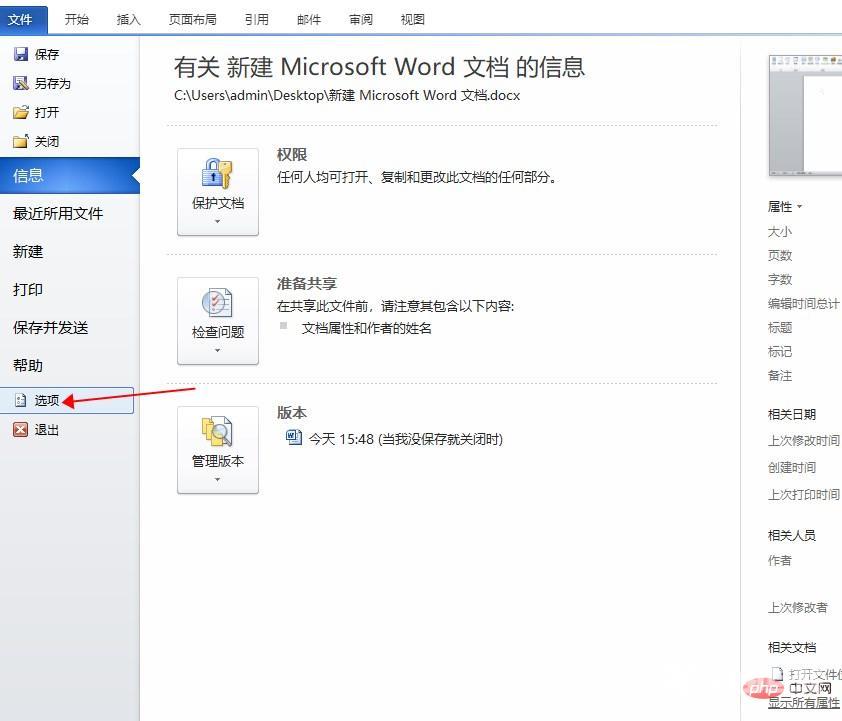Viewport: 842px width, 721px height.
Task: Click the autosaved version from 今天 15:48
Action: pos(390,438)
